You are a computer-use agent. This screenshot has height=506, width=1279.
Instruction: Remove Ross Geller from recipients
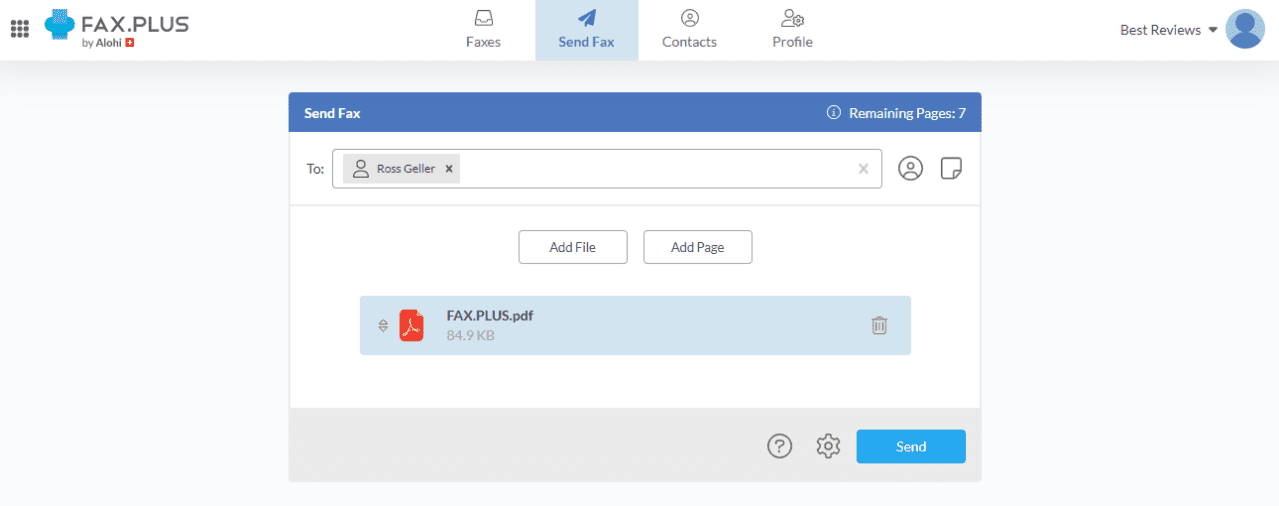[x=449, y=169]
